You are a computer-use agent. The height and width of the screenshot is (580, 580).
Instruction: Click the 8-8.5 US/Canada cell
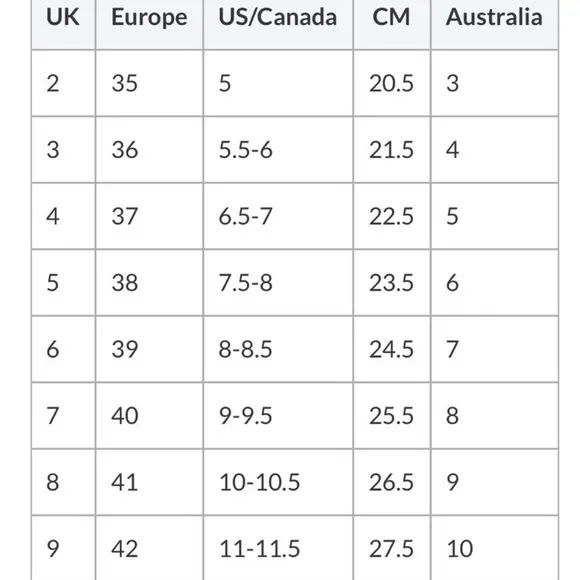278,349
